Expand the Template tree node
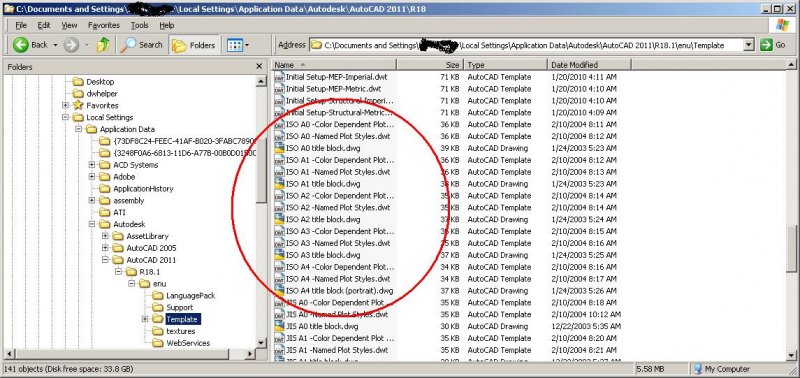The width and height of the screenshot is (800, 378). pos(145,319)
